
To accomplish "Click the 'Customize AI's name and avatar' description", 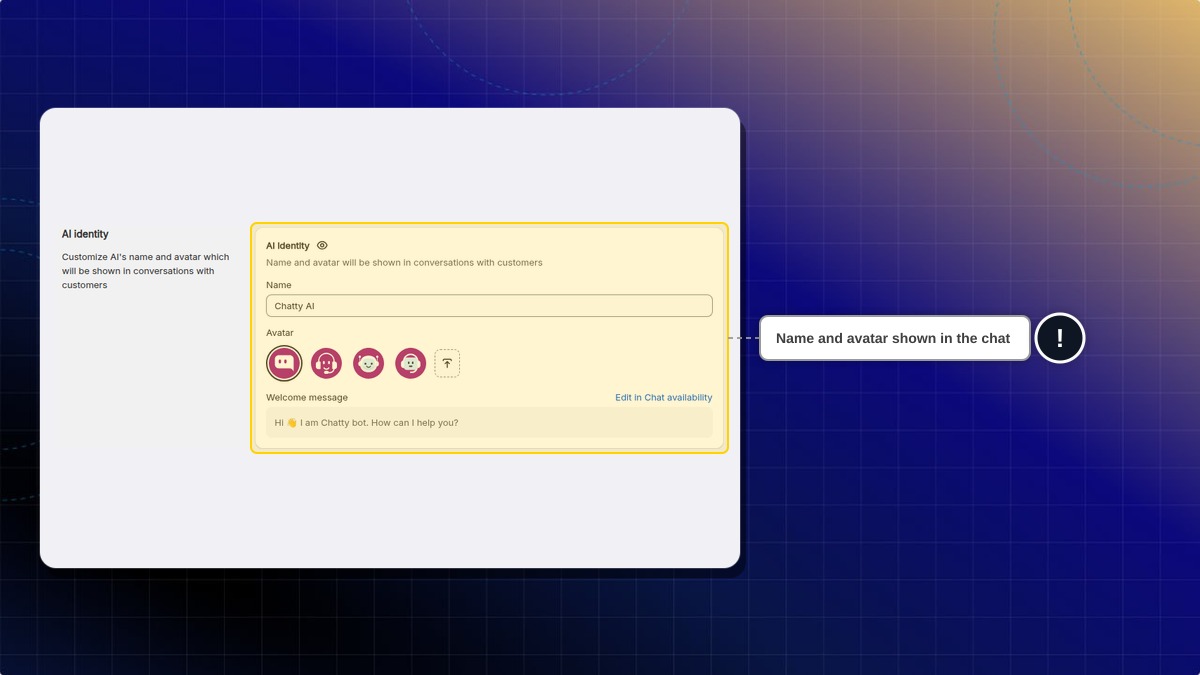I will point(146,271).
